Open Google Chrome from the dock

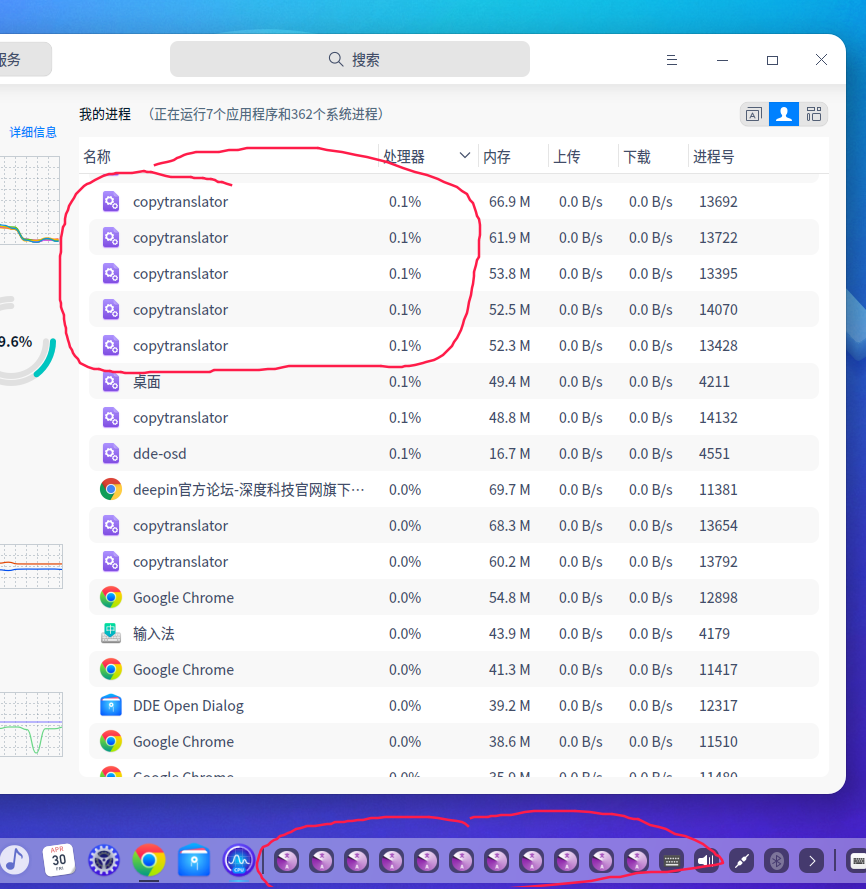[149, 860]
